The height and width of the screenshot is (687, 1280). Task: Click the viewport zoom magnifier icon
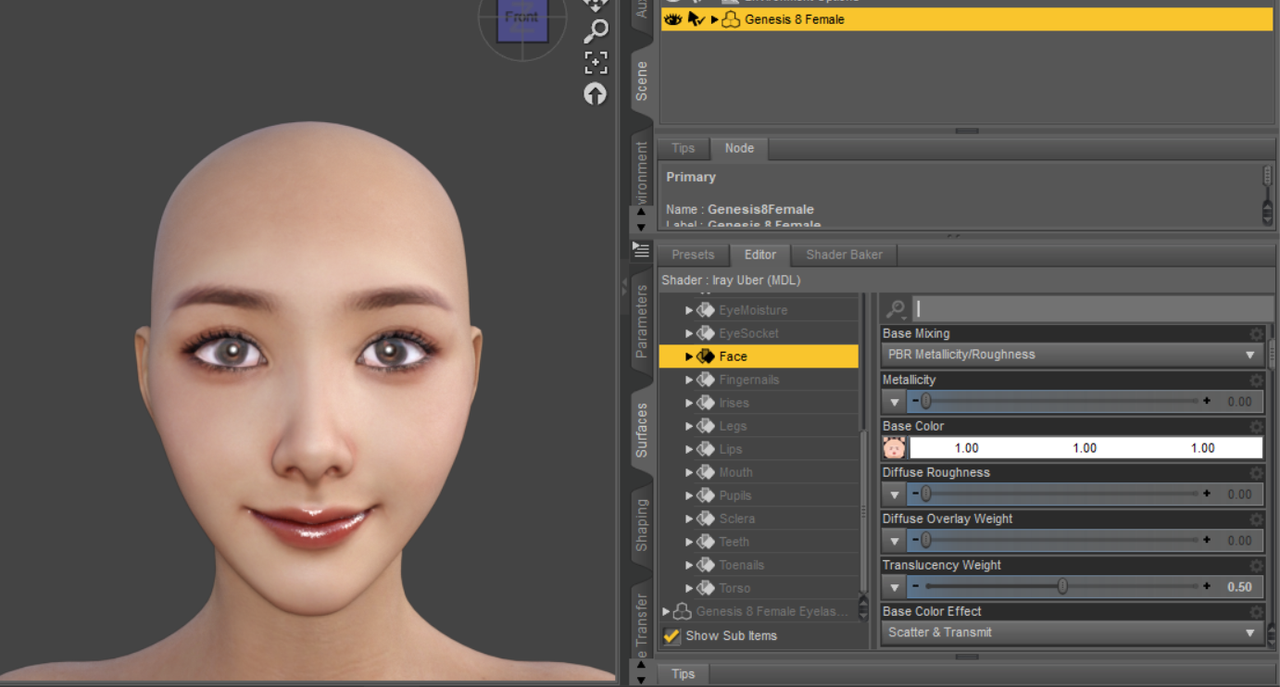coord(596,31)
